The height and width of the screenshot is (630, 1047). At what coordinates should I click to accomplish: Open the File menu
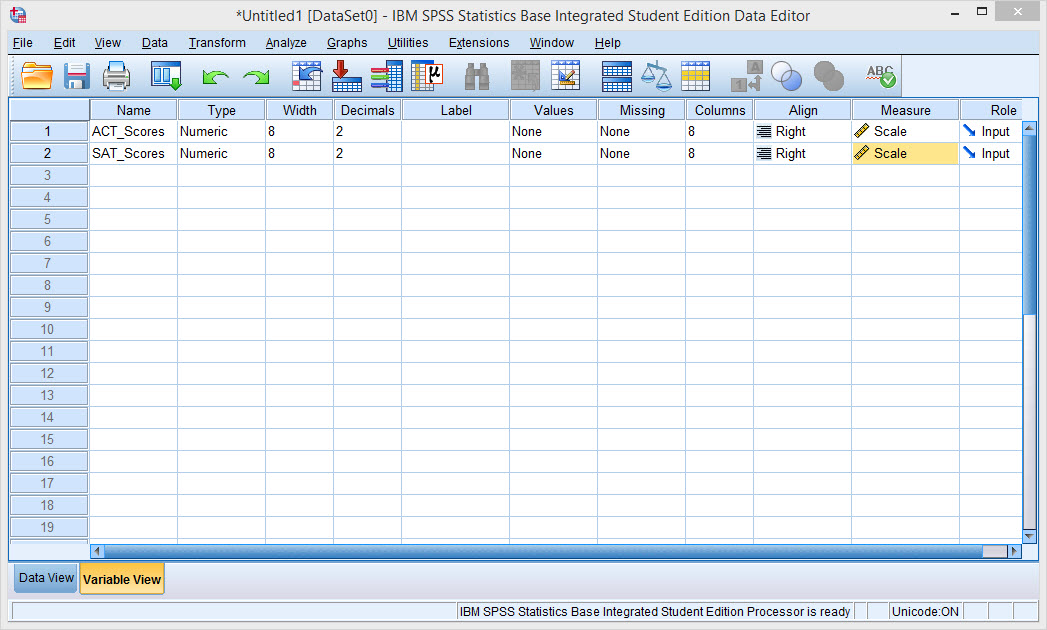click(x=23, y=43)
